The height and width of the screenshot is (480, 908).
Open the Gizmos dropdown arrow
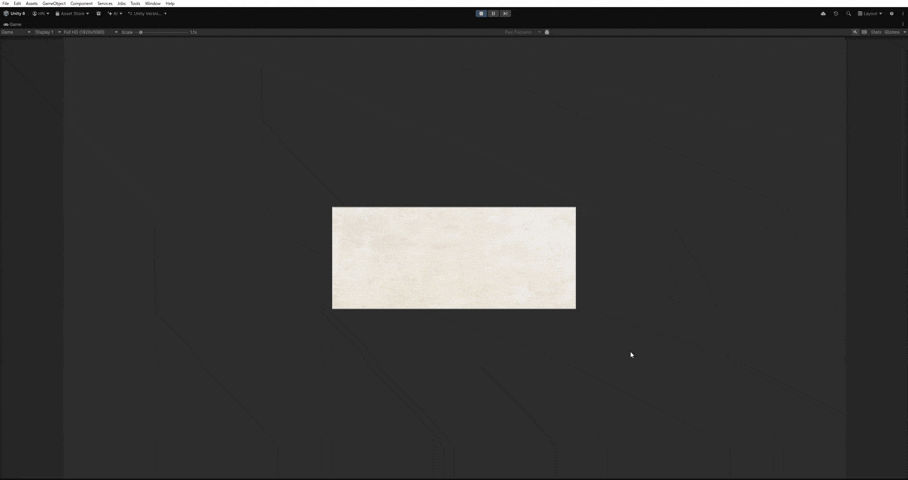(x=904, y=32)
